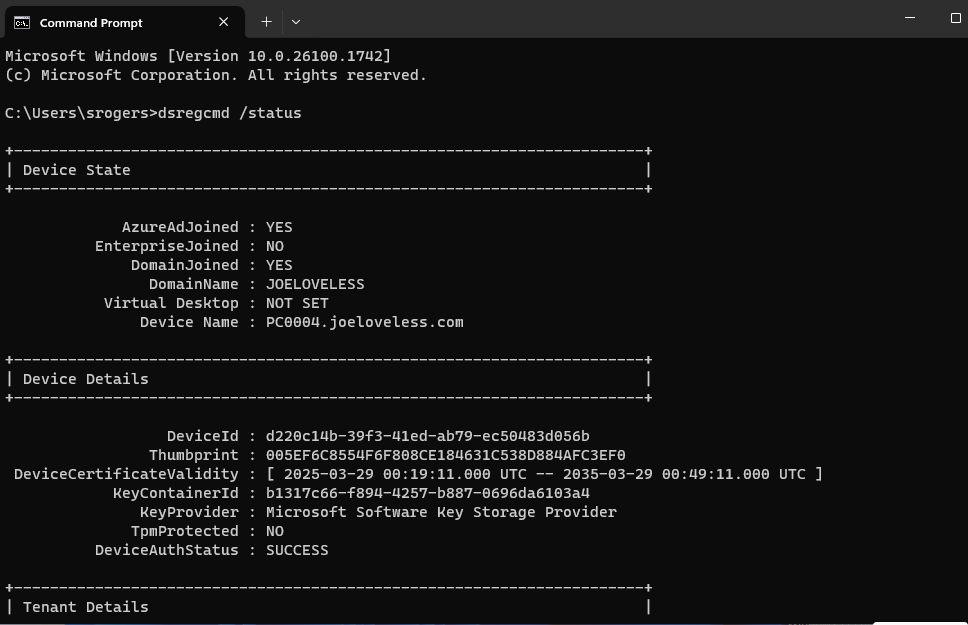The height and width of the screenshot is (625, 968).
Task: Click the KeyContainerId GUID value
Action: (x=427, y=493)
